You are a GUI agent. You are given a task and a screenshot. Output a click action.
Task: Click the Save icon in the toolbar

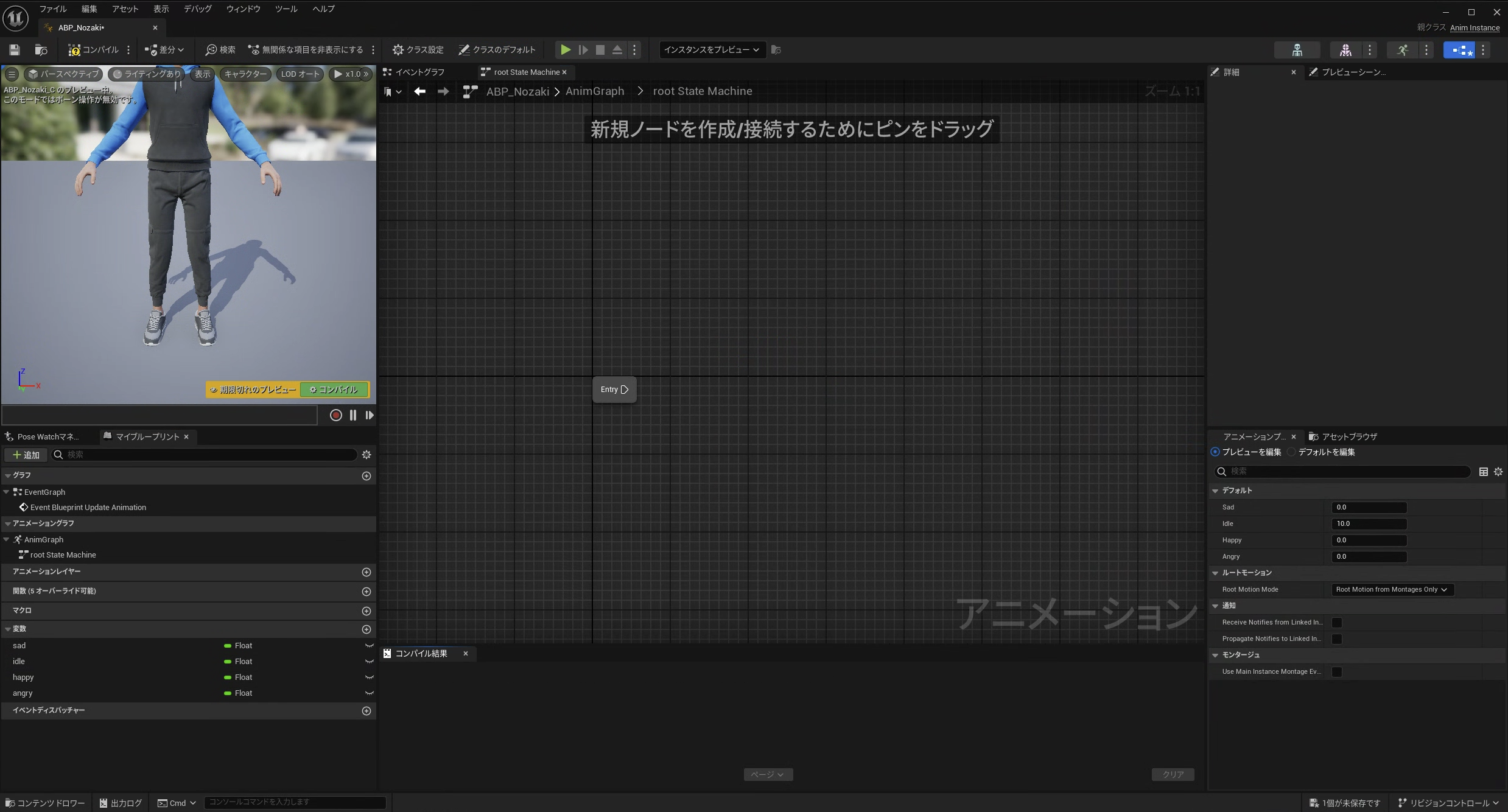(15, 50)
